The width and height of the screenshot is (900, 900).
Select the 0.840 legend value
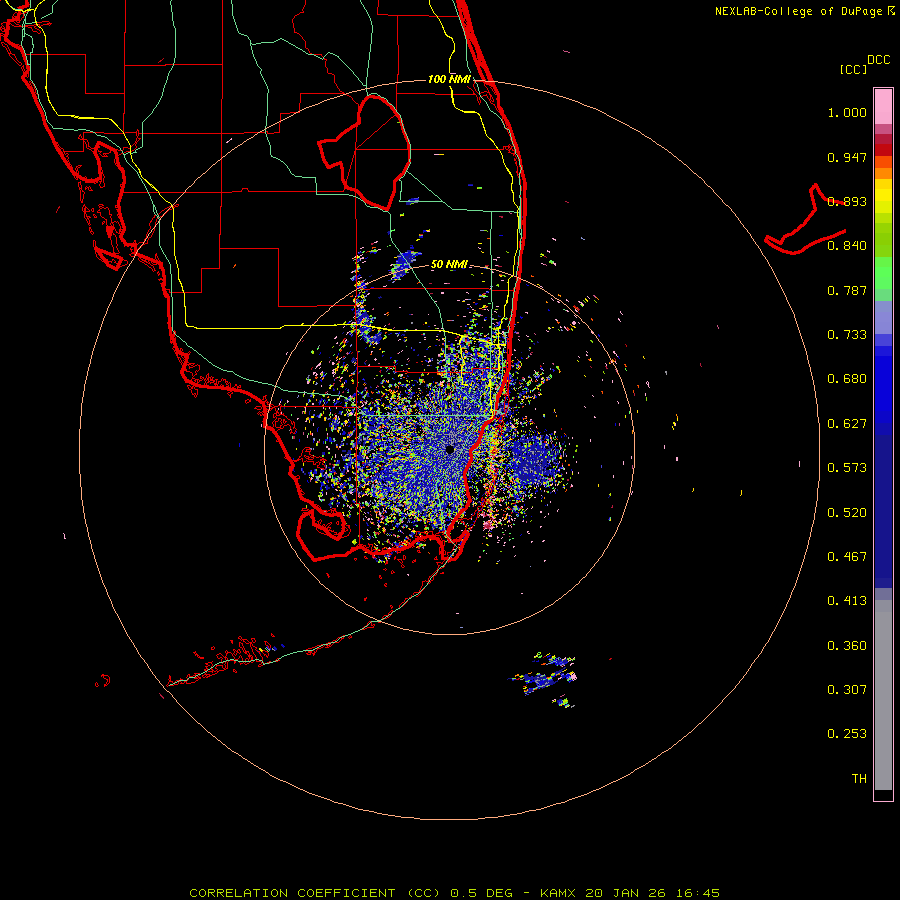[847, 246]
